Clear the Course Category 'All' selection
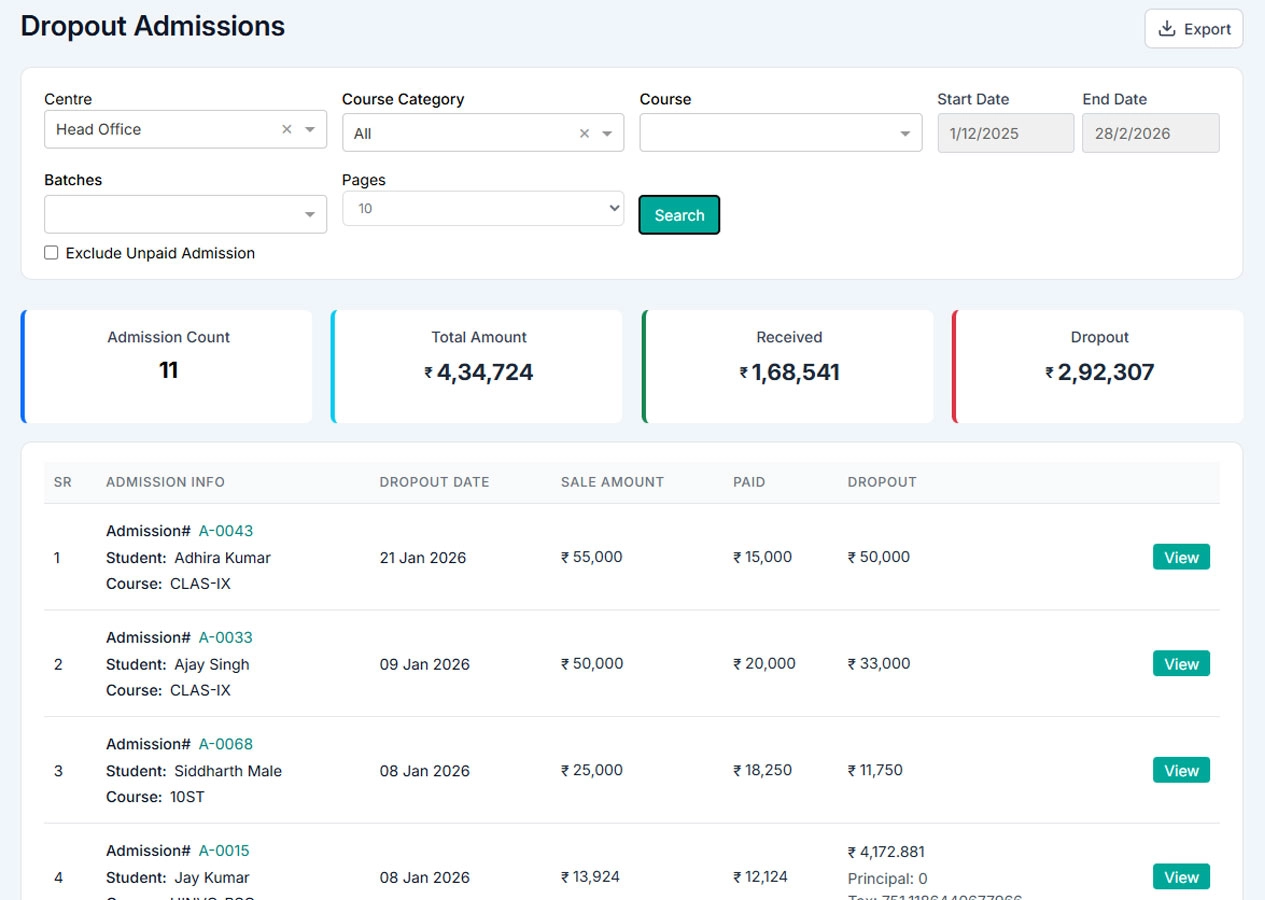Image resolution: width=1265 pixels, height=900 pixels. pos(585,133)
